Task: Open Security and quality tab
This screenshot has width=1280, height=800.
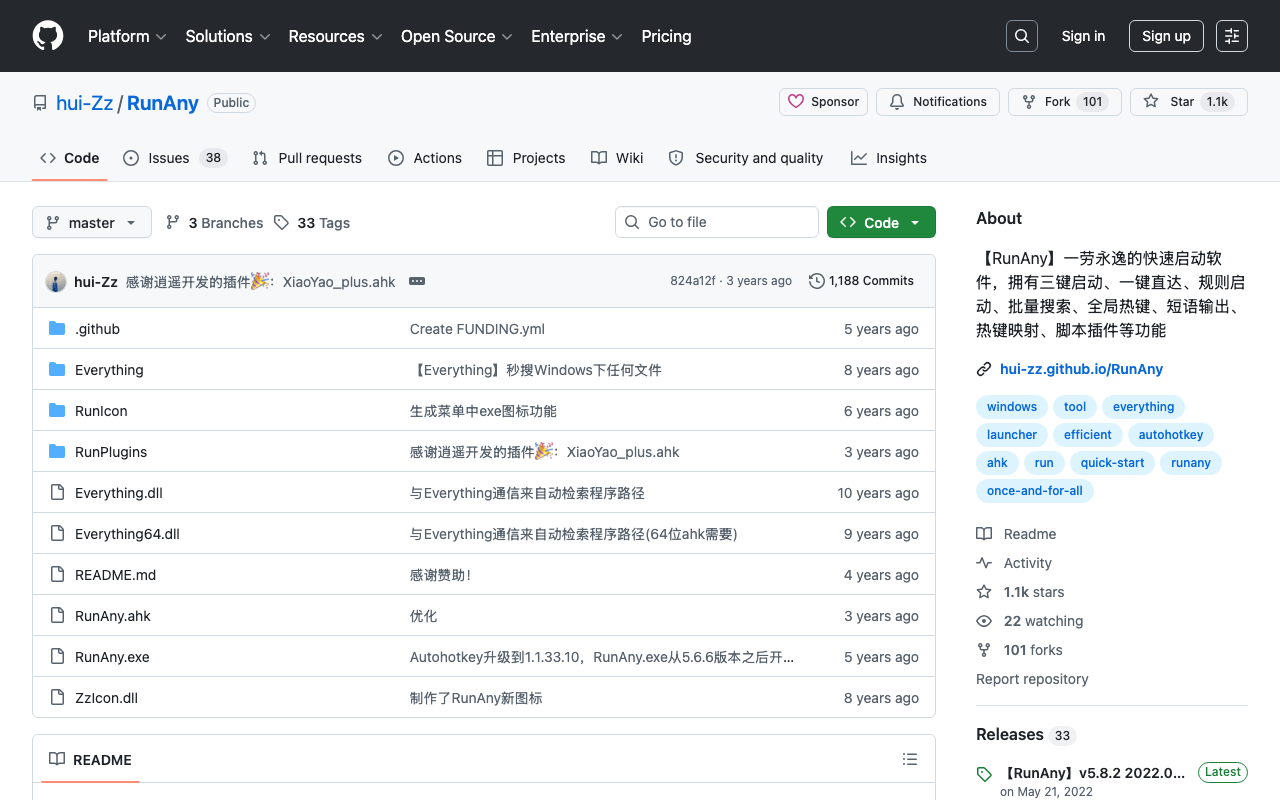Action: coord(746,158)
